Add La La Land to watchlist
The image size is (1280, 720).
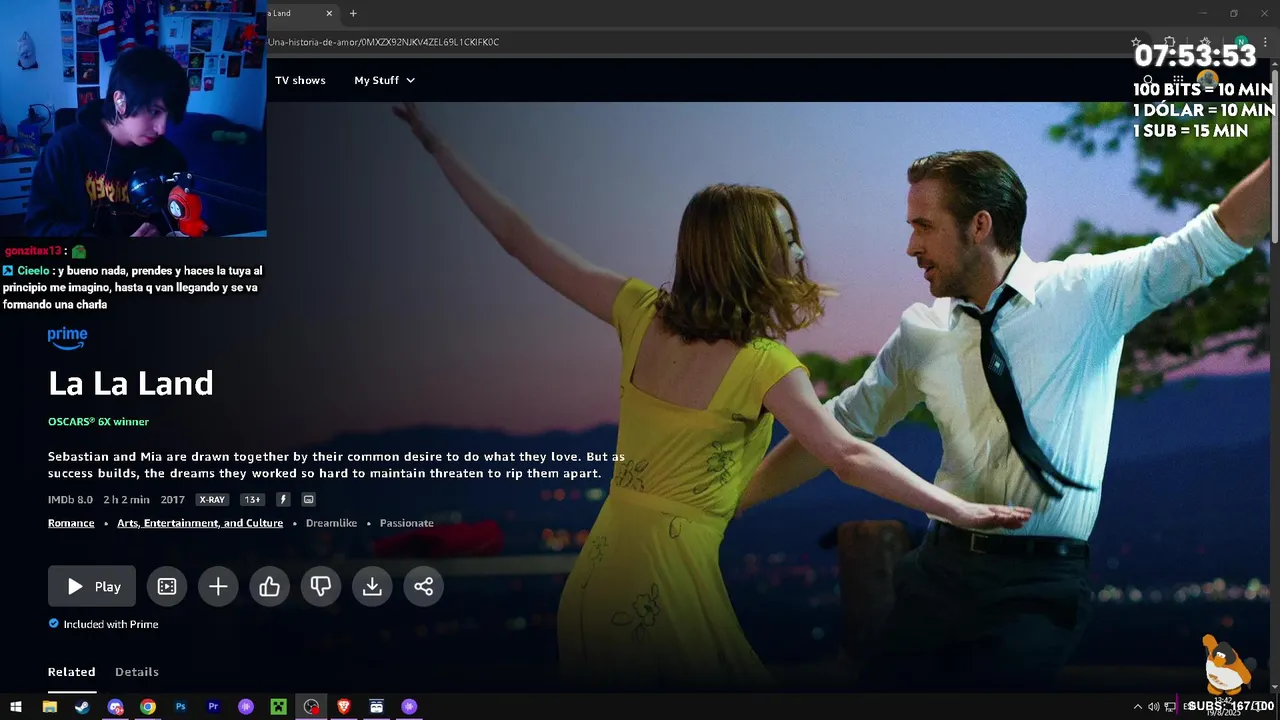tap(218, 587)
